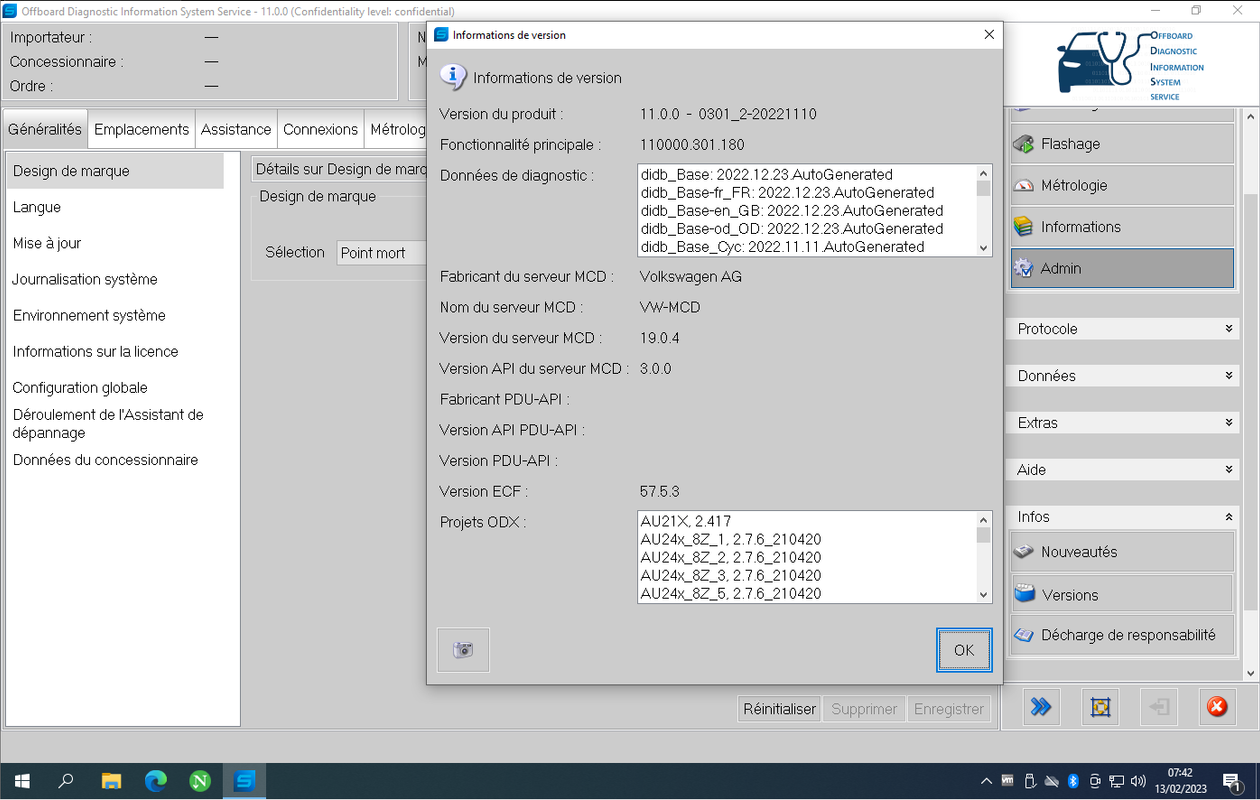Expand the Extras section
The image size is (1260, 800).
pos(1124,423)
